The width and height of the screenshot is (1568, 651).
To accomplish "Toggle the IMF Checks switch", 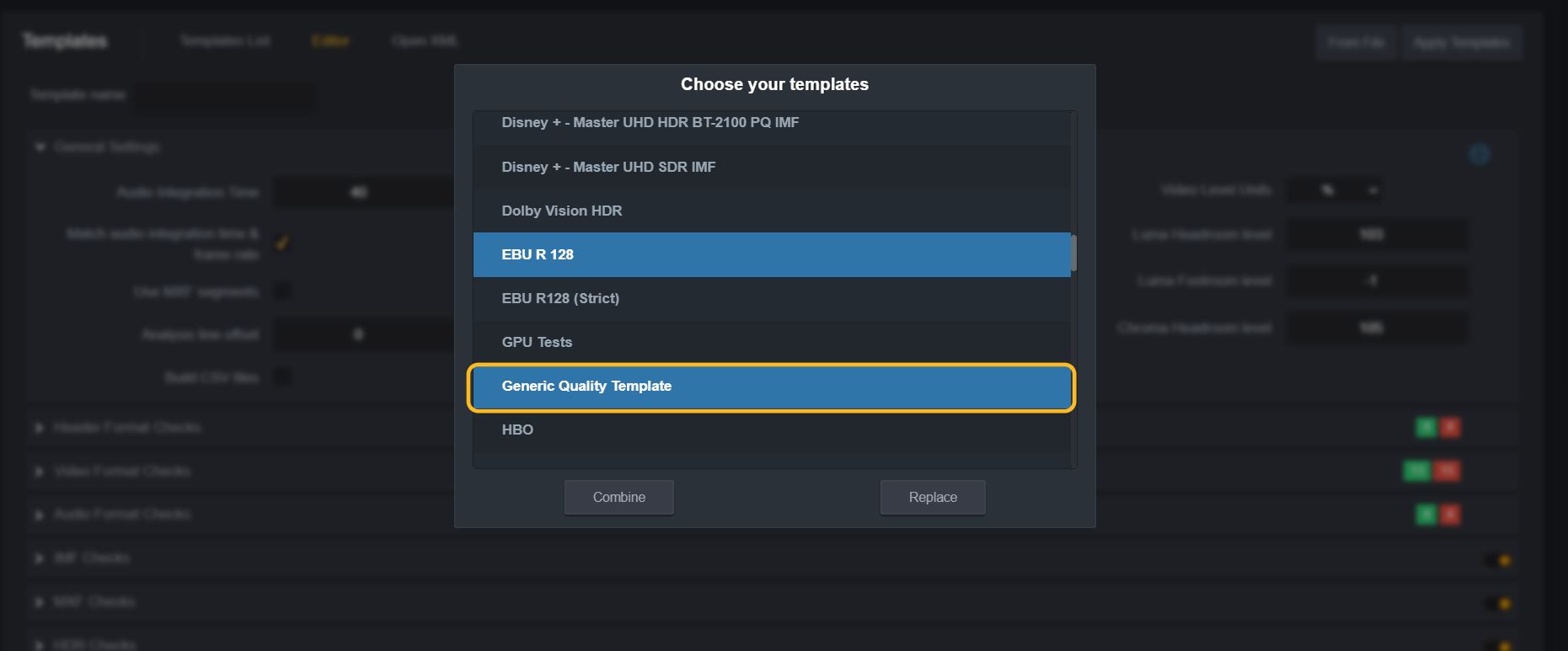I will point(1497,560).
